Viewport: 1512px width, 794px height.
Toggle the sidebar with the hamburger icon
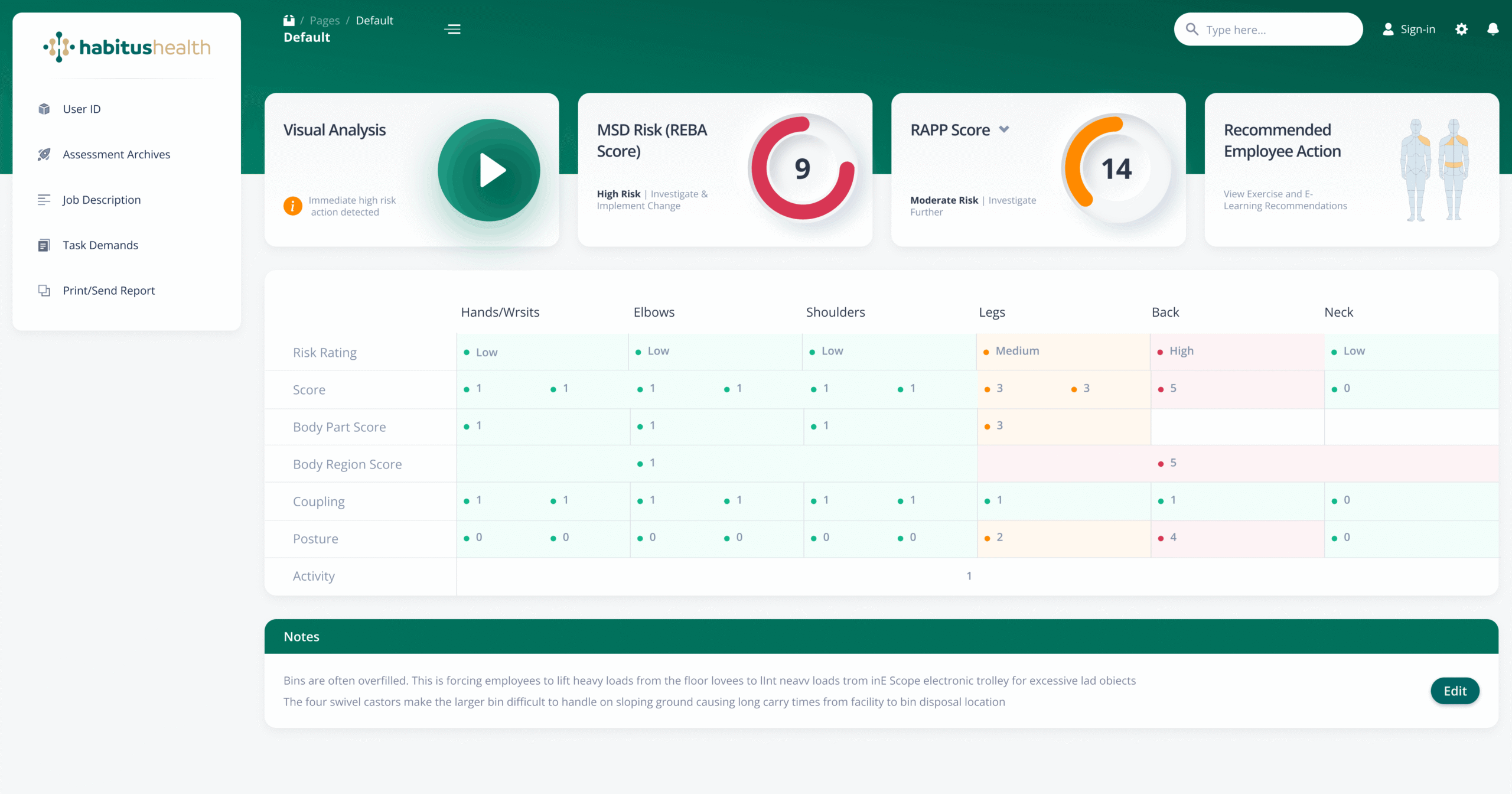click(x=452, y=29)
